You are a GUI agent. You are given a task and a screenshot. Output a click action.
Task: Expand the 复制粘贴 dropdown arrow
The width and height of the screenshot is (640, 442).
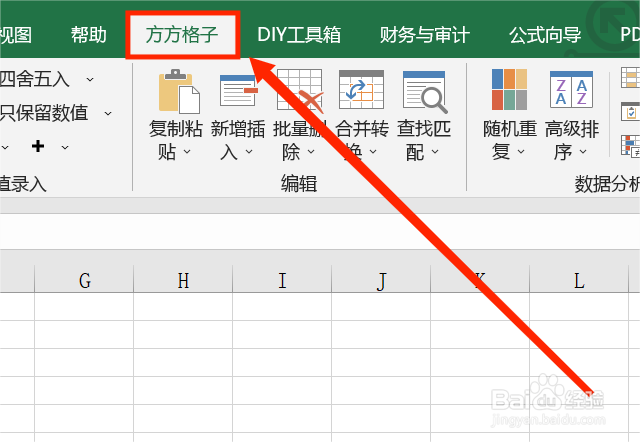click(x=187, y=152)
